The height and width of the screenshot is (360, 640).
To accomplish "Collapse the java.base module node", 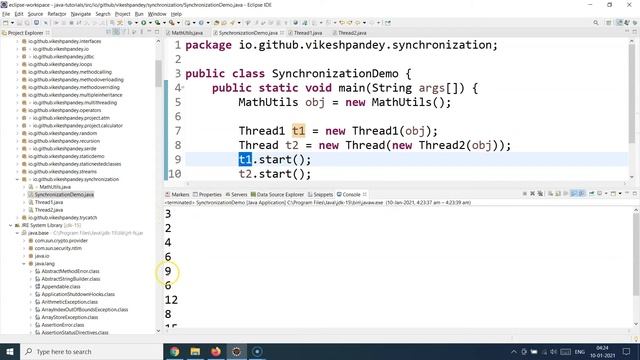I will [17, 233].
